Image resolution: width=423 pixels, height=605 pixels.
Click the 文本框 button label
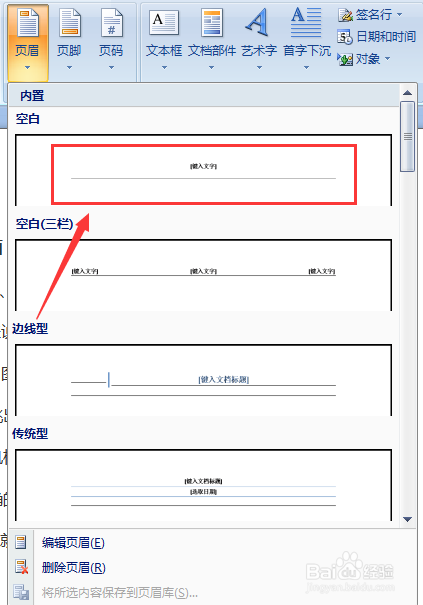coord(164,51)
